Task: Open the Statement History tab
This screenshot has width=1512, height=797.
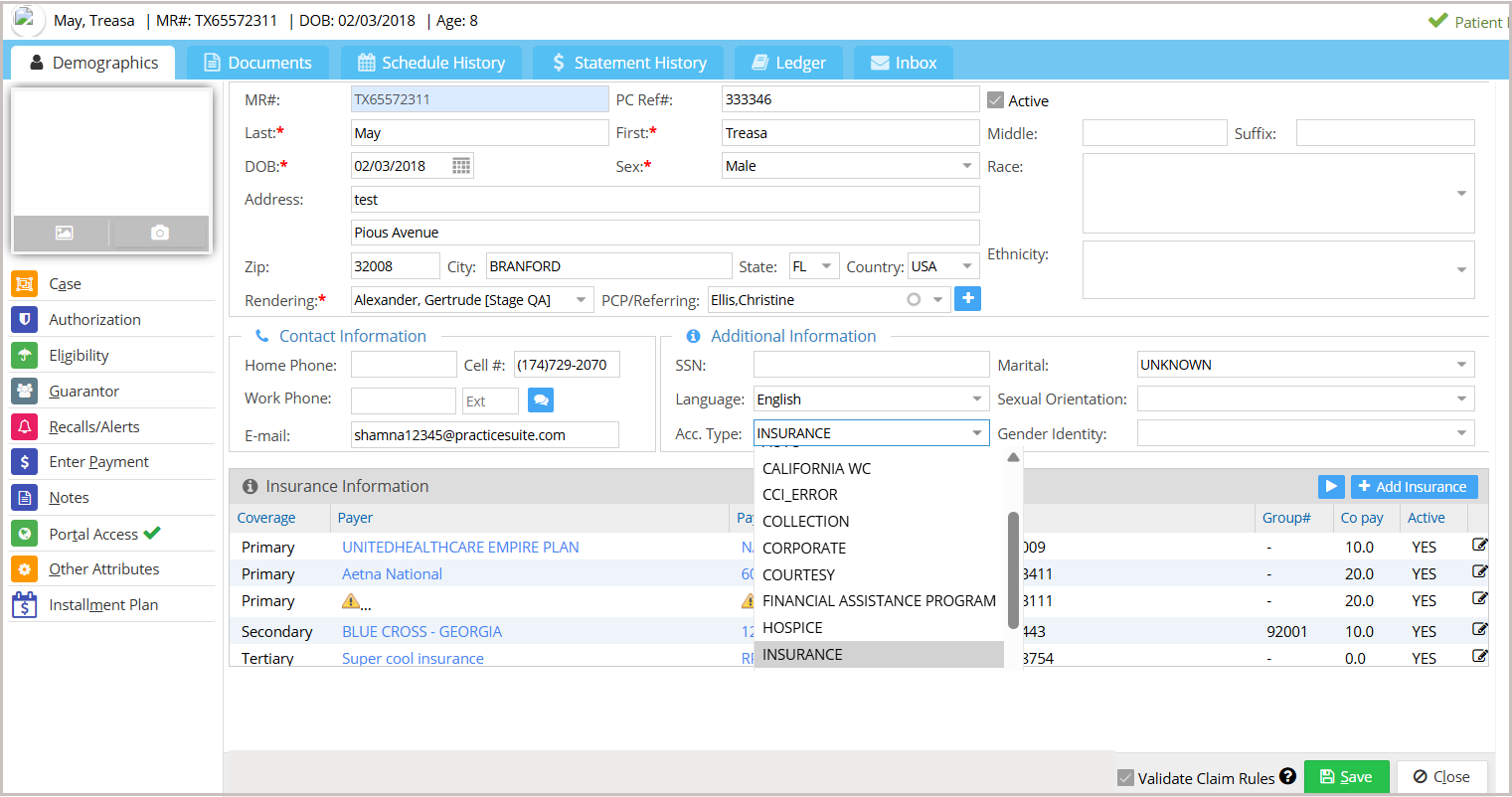Action: [629, 63]
